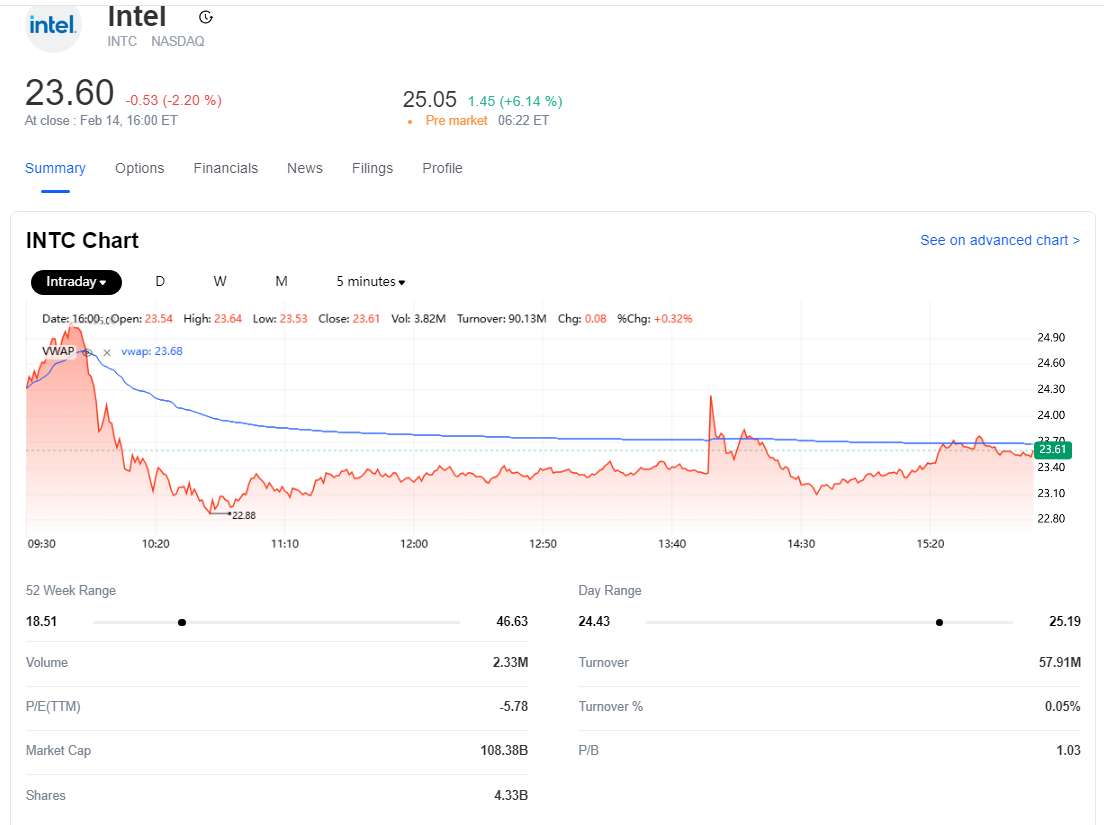Go to the News tab

click(x=304, y=168)
